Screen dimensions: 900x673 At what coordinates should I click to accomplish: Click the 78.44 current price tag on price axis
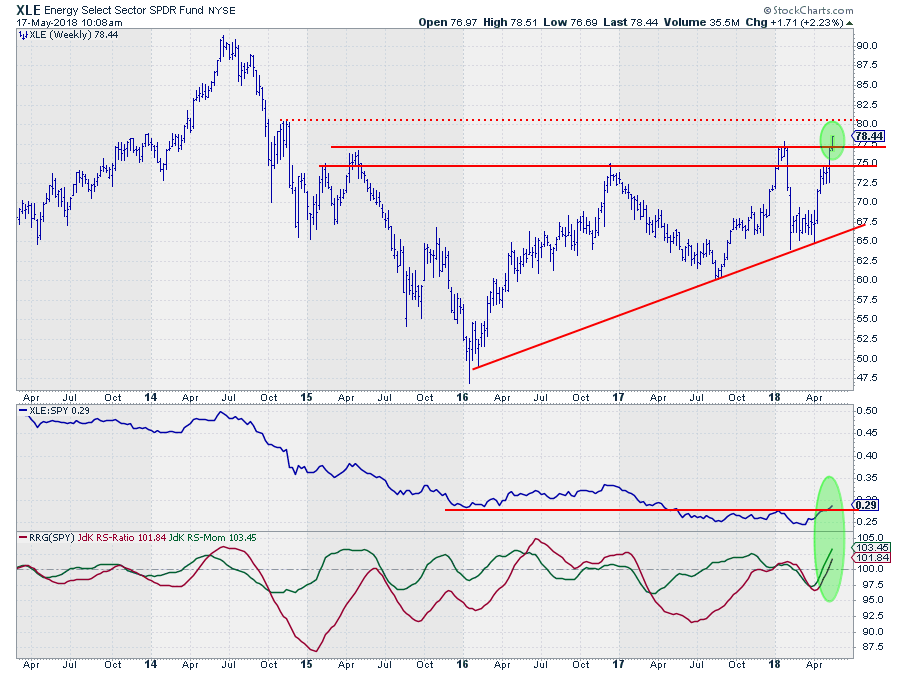pos(869,136)
